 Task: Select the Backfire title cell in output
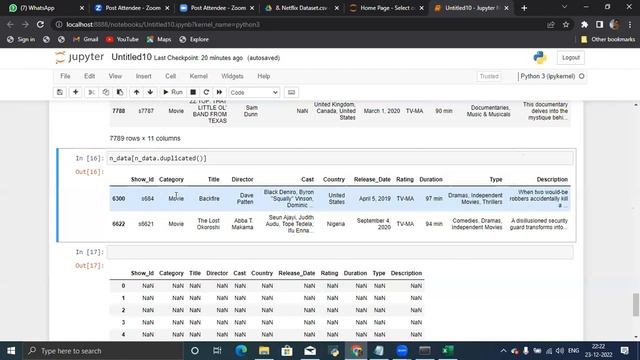point(209,199)
